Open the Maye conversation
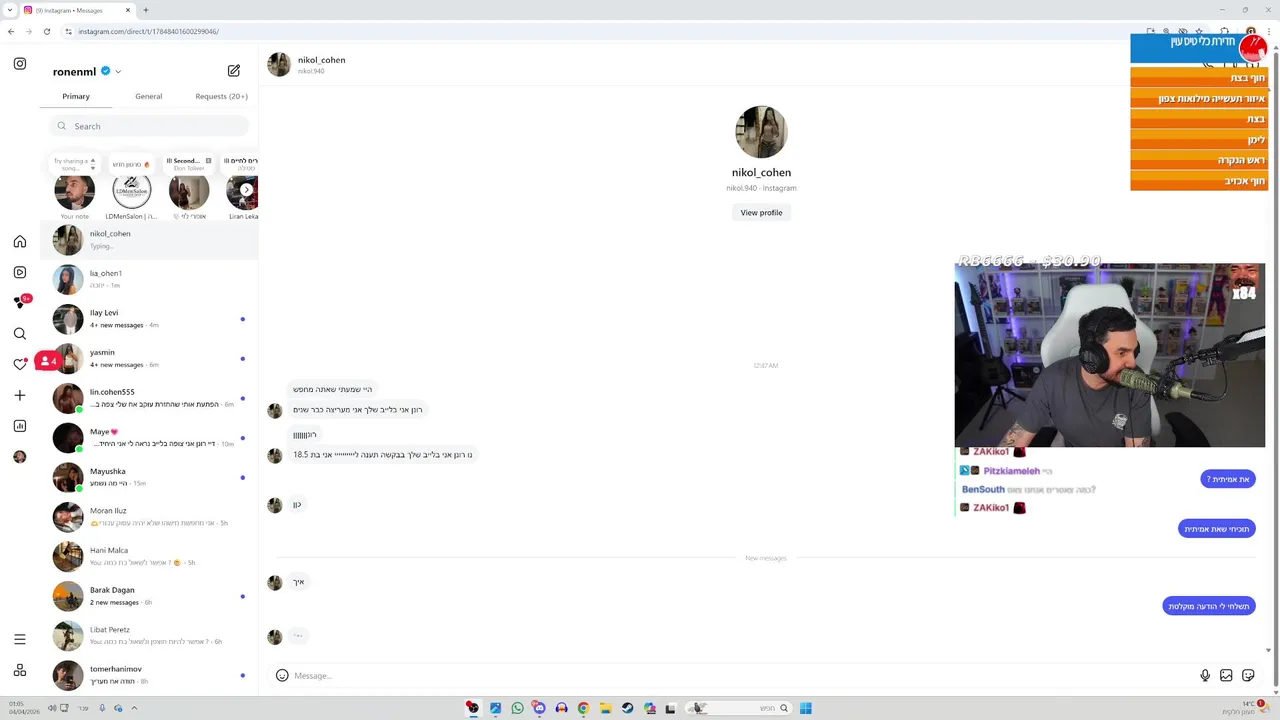The width and height of the screenshot is (1280, 720). [149, 437]
